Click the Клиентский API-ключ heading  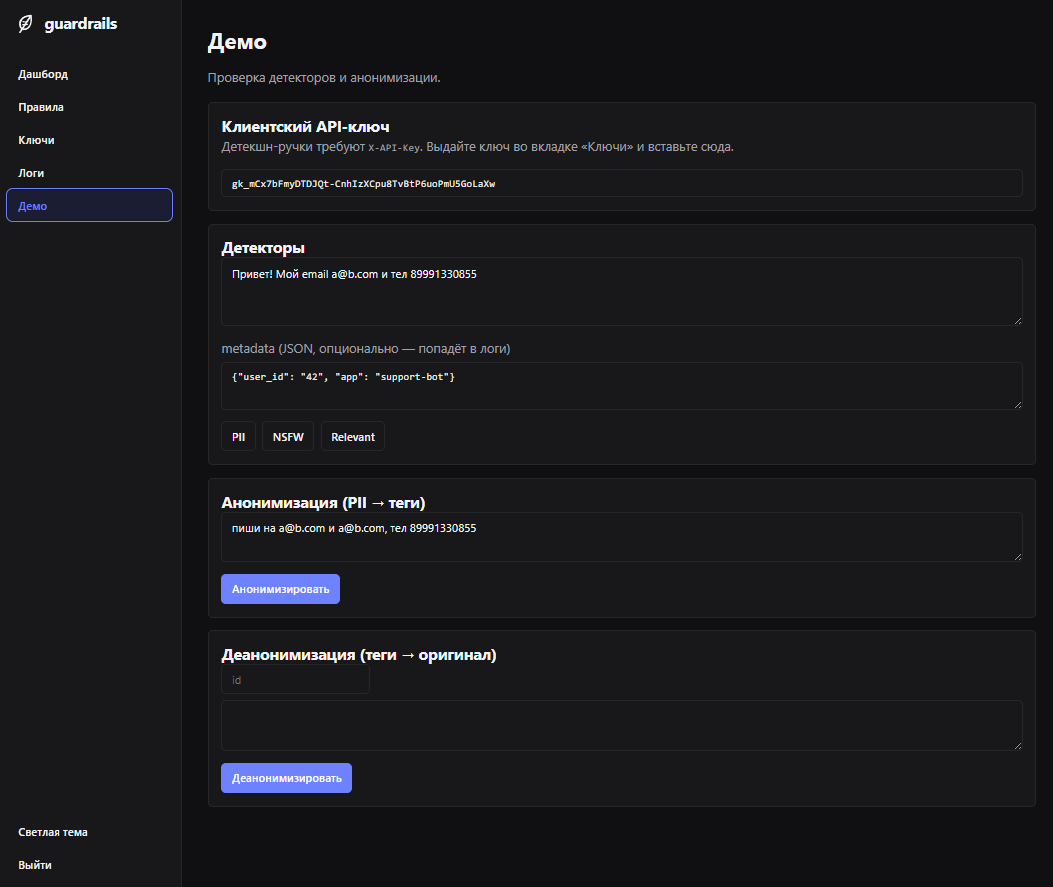point(306,126)
